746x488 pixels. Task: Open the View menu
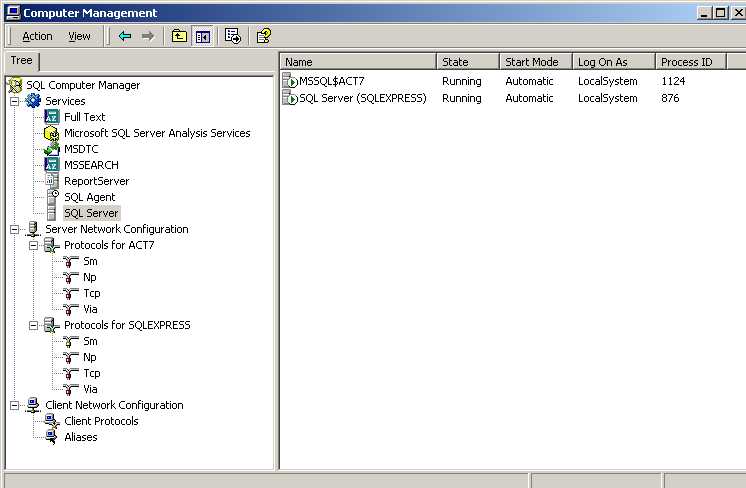click(x=79, y=36)
